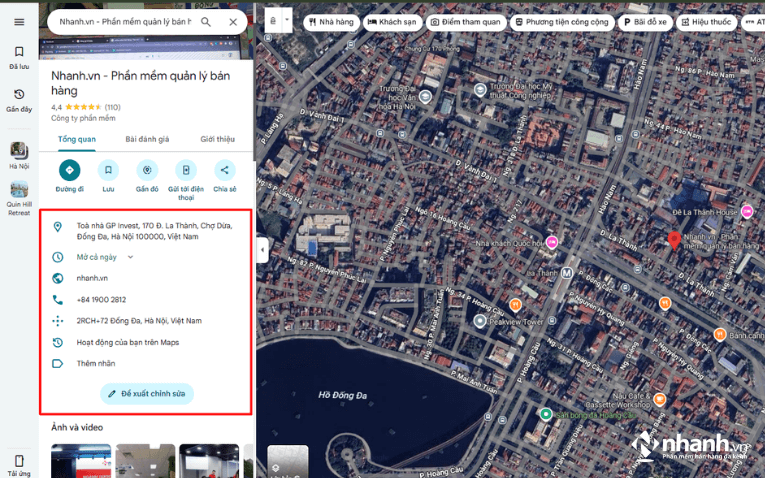The image size is (765, 478).
Task: Open the first photo thumbnail under Ảnh và video
Action: click(x=81, y=461)
